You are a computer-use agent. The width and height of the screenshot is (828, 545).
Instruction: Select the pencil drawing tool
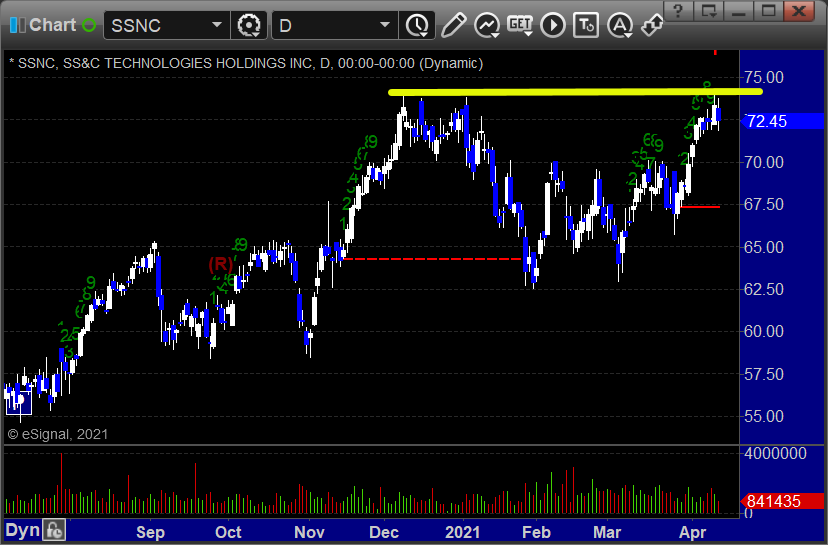[x=453, y=25]
